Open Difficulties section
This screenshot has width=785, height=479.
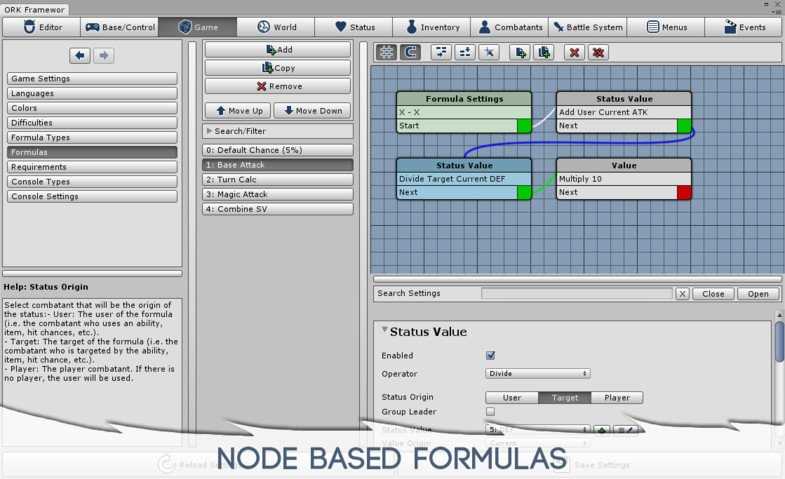[92, 123]
